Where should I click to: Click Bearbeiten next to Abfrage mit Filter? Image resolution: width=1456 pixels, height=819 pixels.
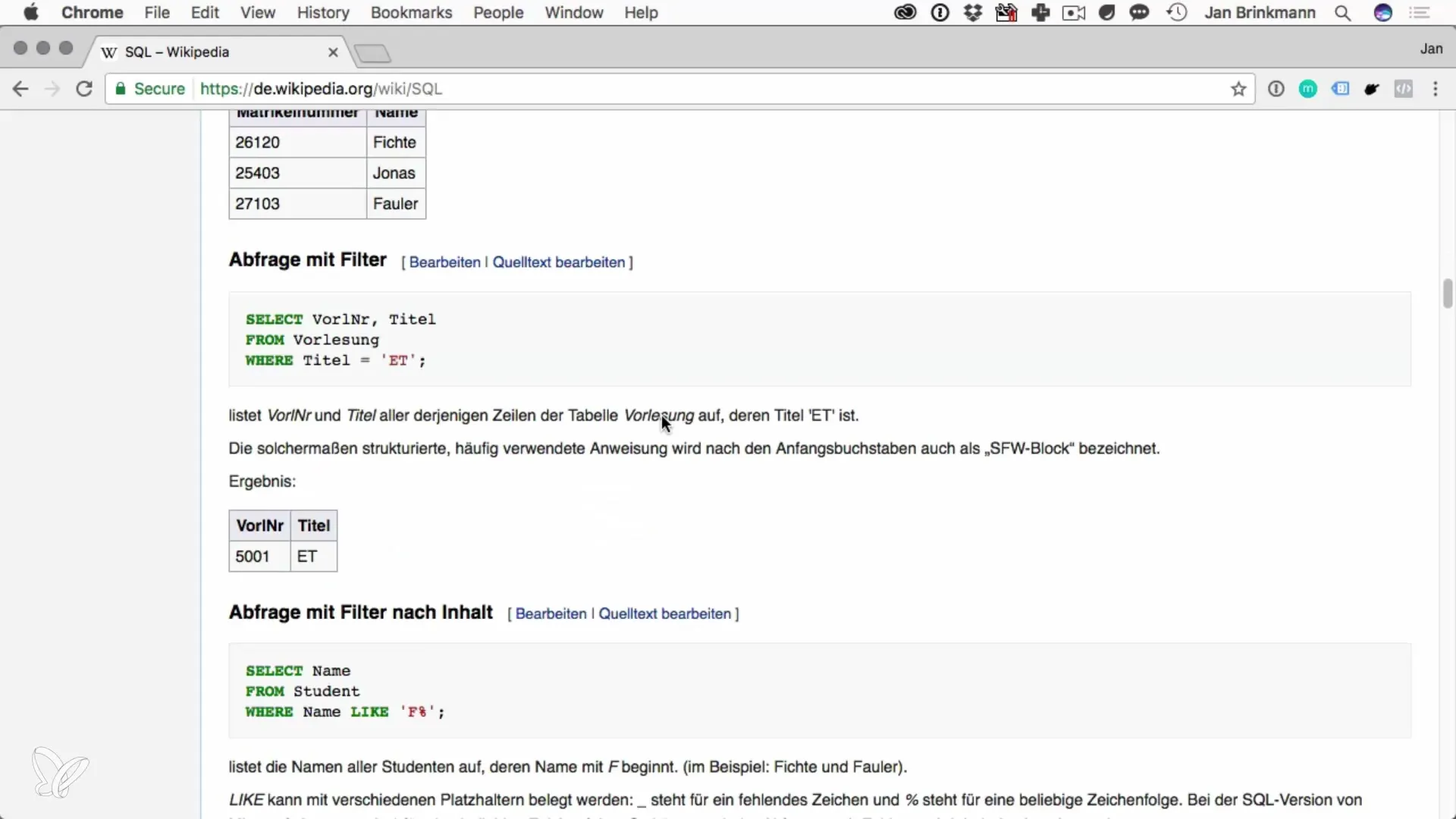(x=444, y=262)
